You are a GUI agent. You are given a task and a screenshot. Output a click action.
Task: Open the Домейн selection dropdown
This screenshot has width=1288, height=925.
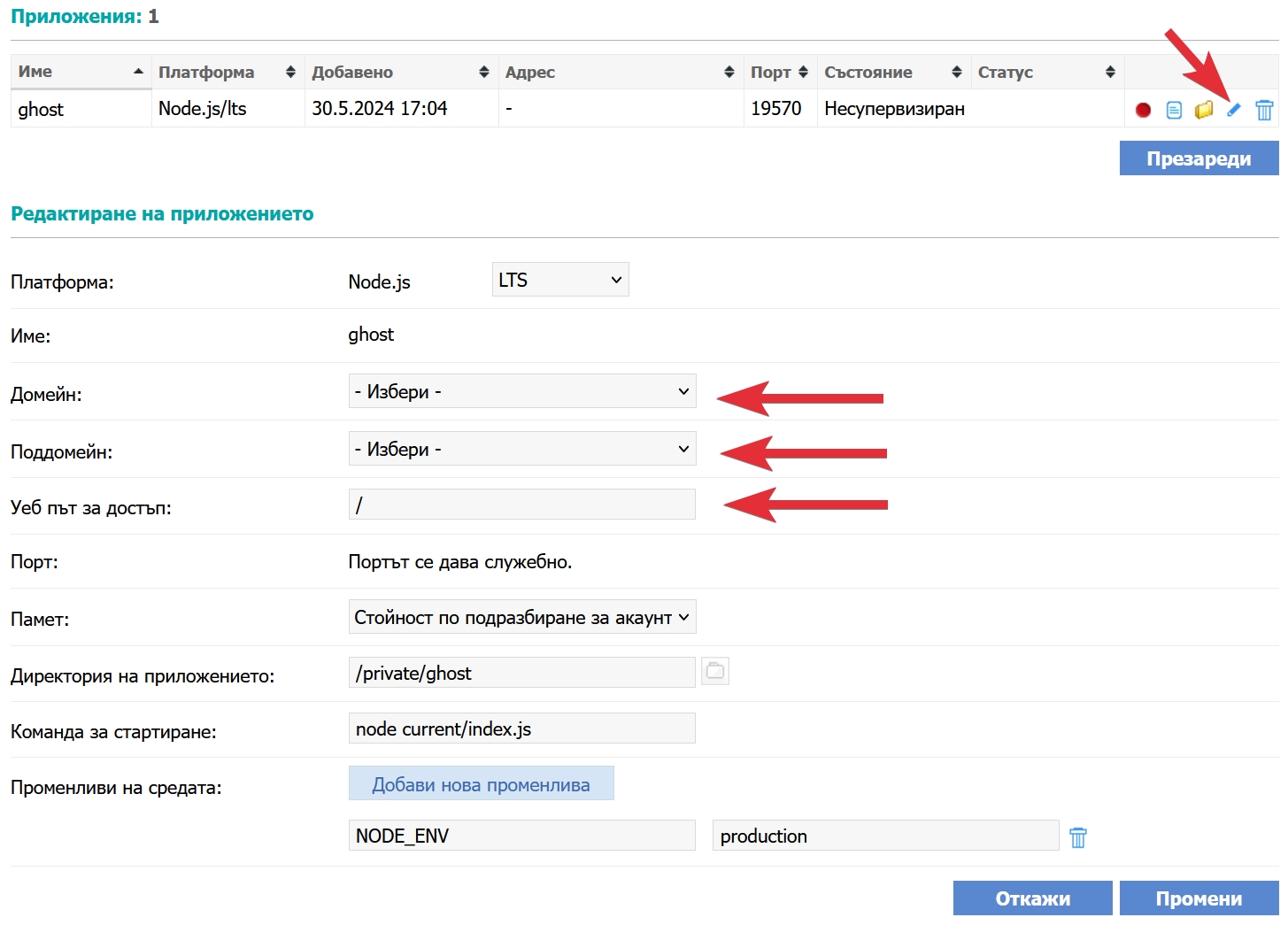[522, 391]
